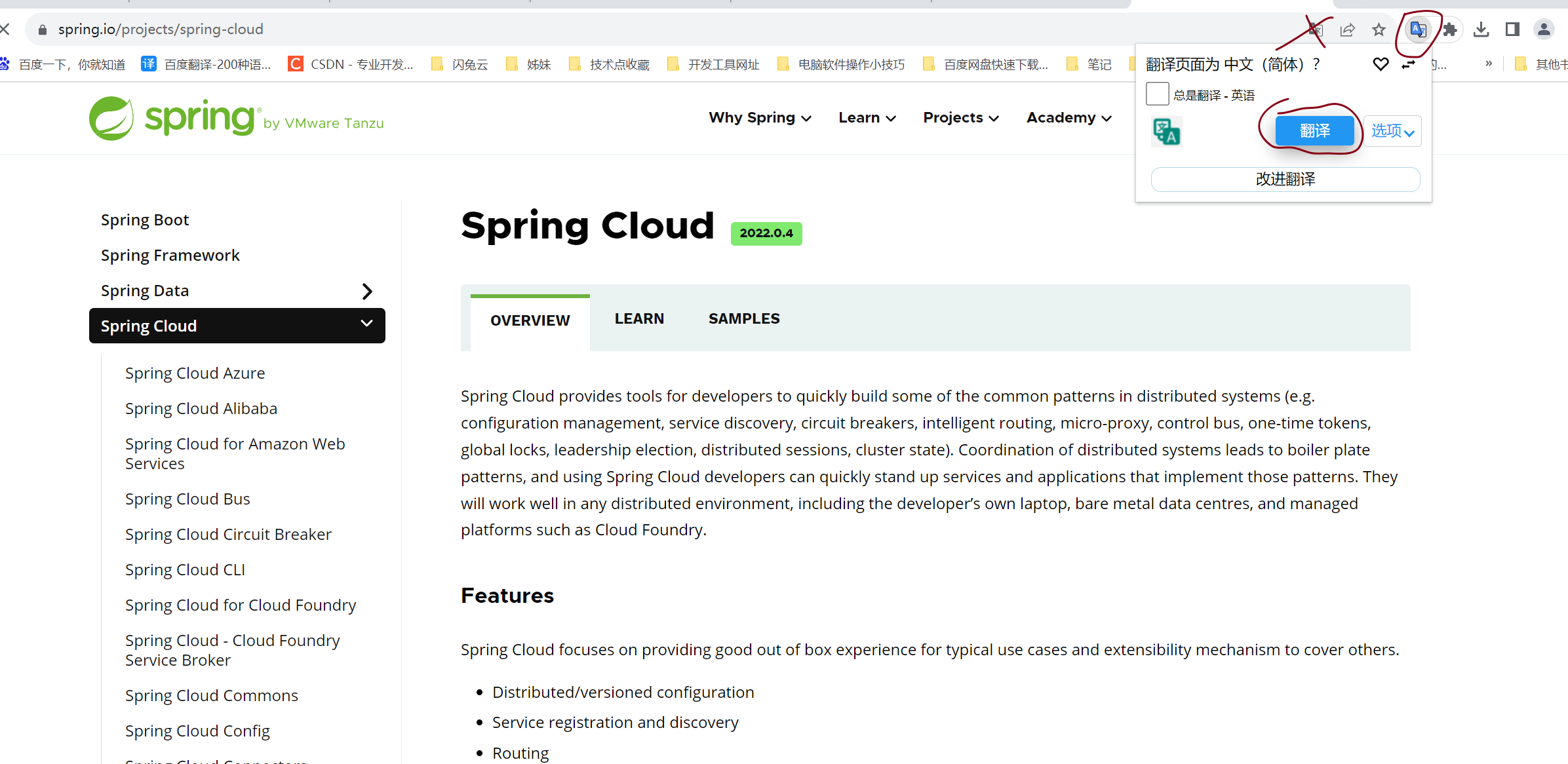Switch to the LEARN tab

click(x=639, y=319)
